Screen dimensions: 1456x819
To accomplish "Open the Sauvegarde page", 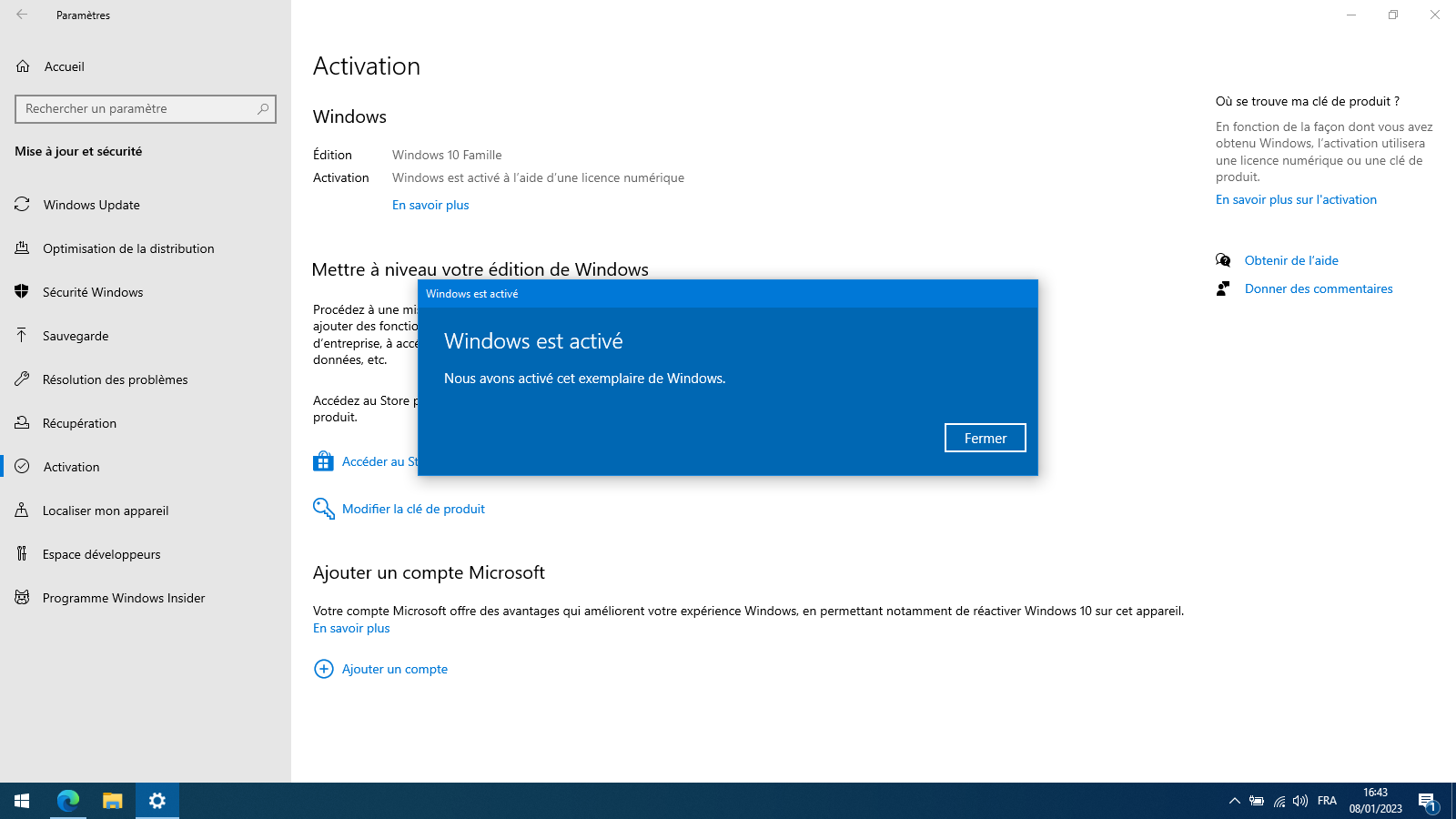I will coord(146,336).
